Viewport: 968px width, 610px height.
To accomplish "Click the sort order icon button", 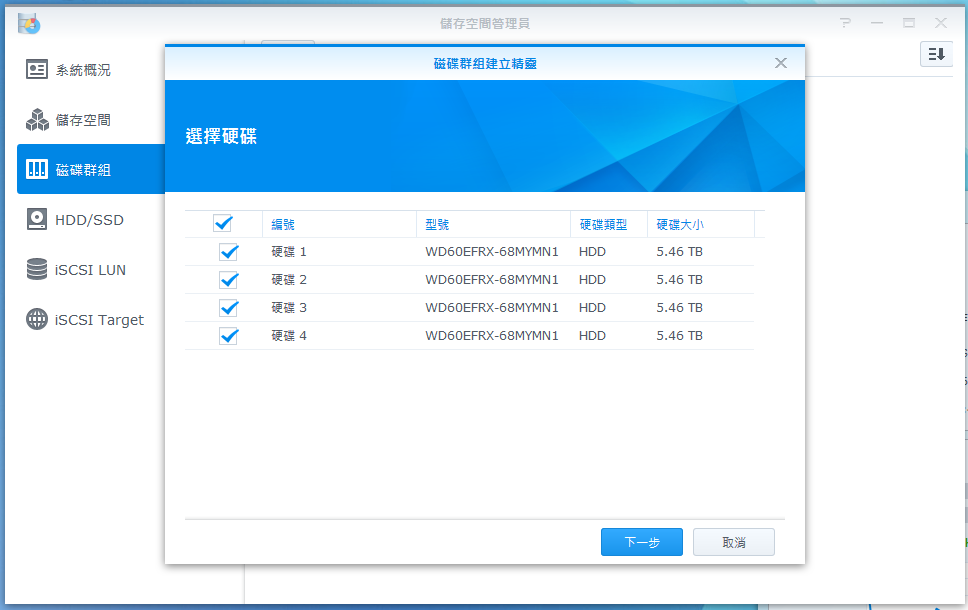I will (x=937, y=54).
